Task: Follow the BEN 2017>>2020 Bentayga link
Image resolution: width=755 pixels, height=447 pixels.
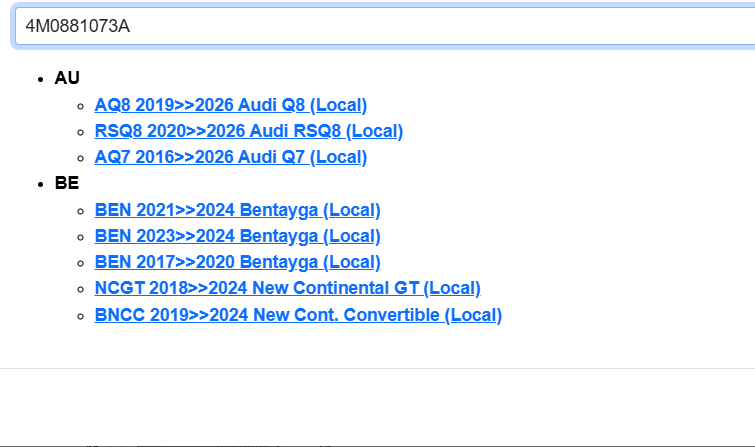Action: pos(237,263)
